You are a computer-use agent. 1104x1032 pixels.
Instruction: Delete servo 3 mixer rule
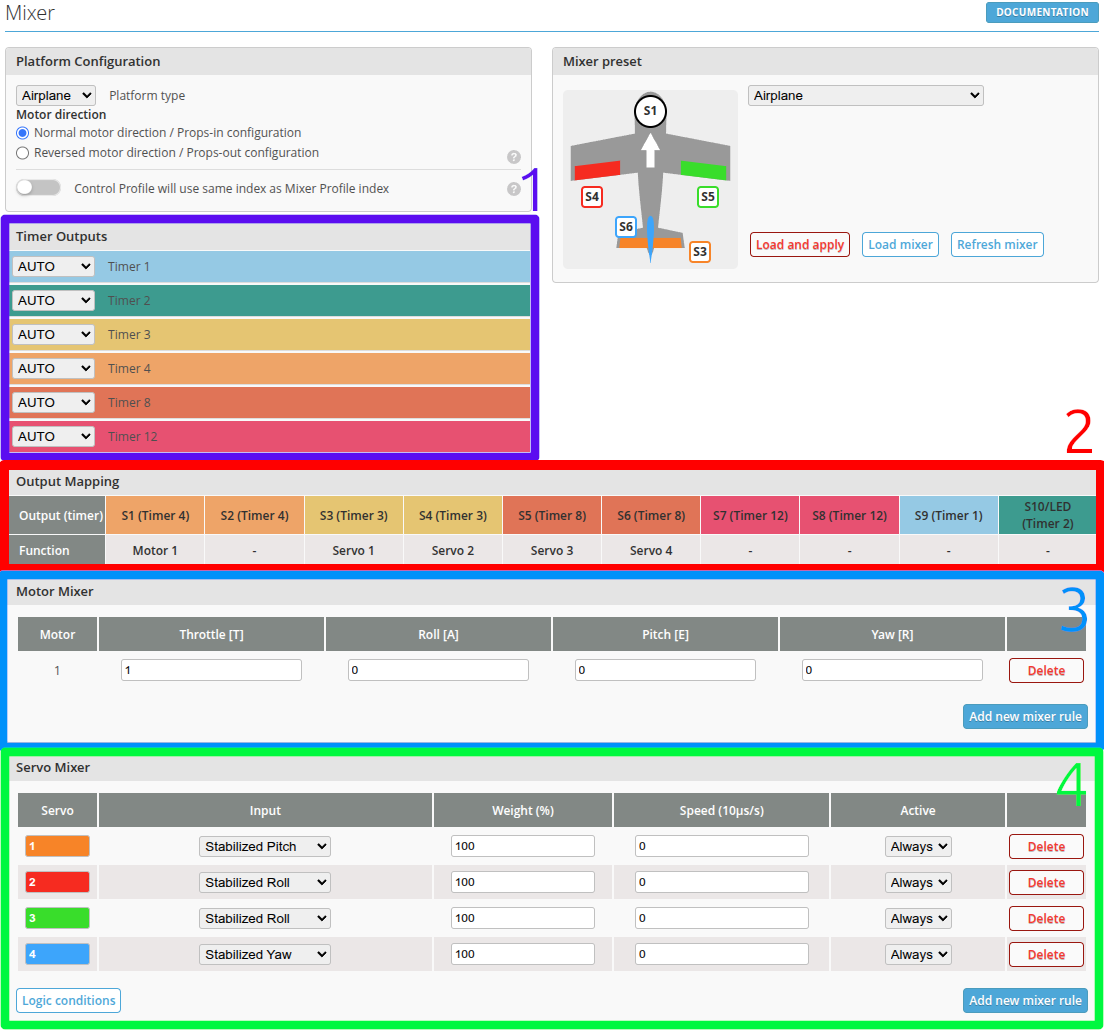1046,919
